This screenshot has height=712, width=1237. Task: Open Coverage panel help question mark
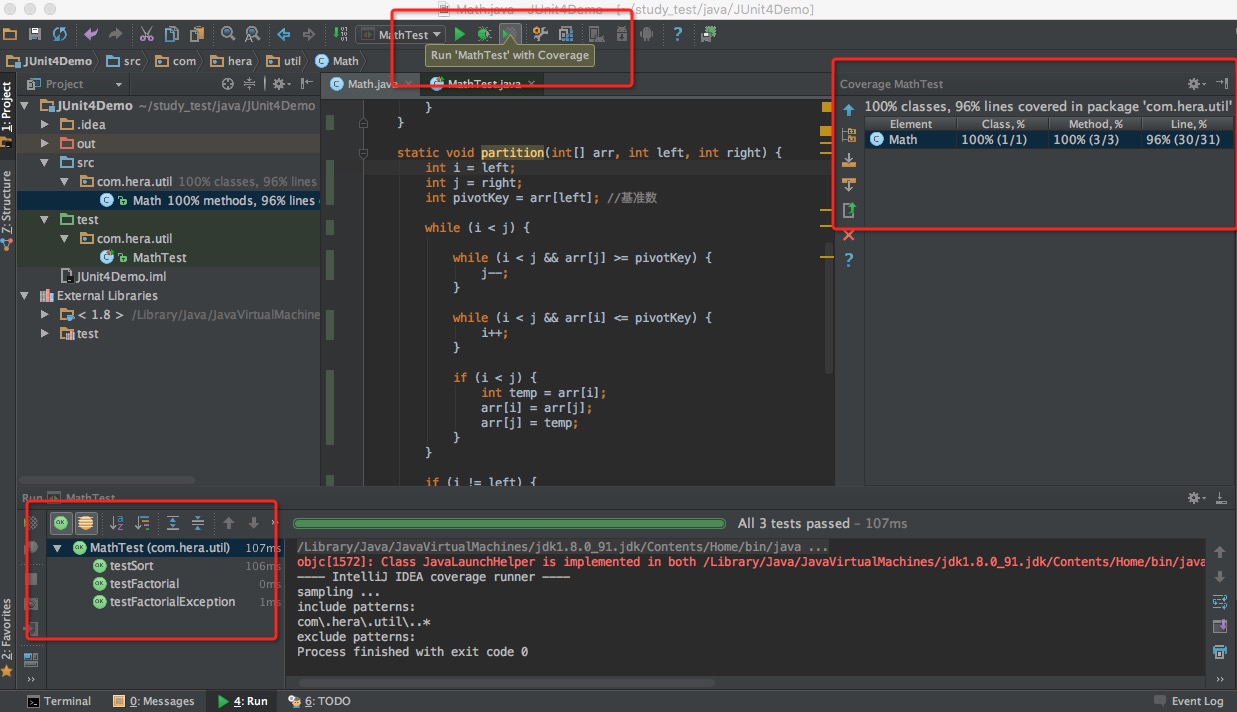[849, 260]
